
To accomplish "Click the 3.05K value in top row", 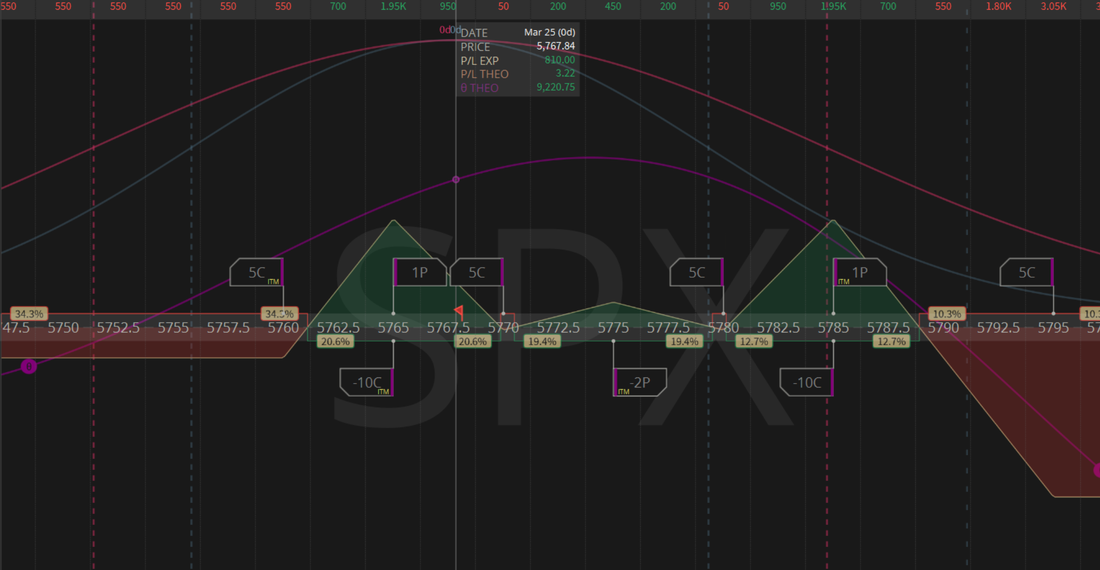I will coord(1054,6).
